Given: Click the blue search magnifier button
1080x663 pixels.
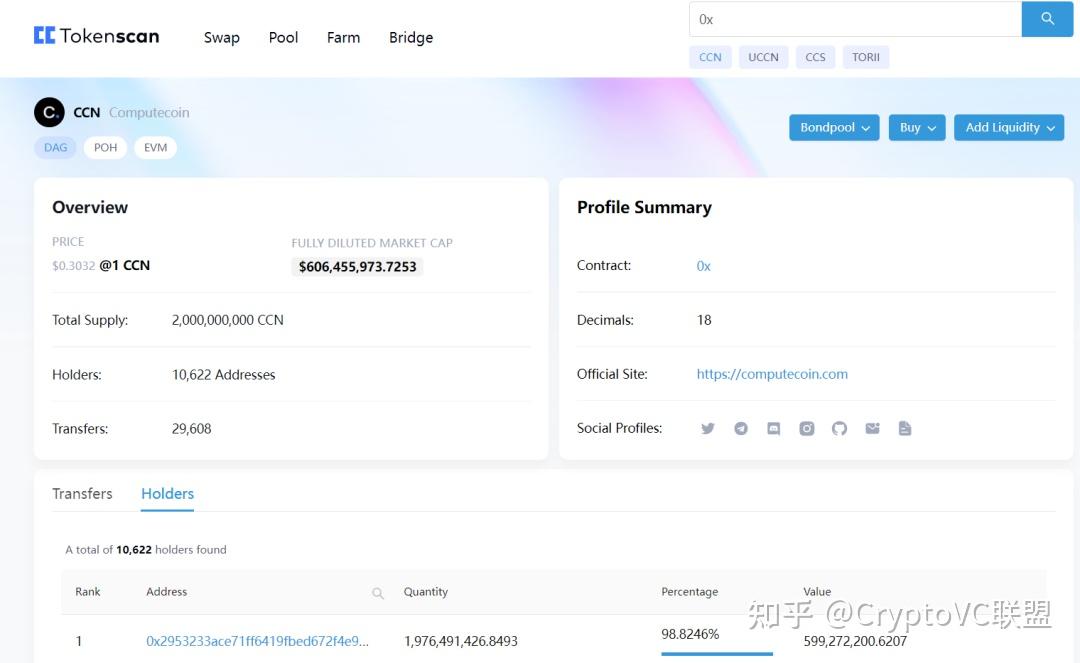Looking at the screenshot, I should point(1047,19).
